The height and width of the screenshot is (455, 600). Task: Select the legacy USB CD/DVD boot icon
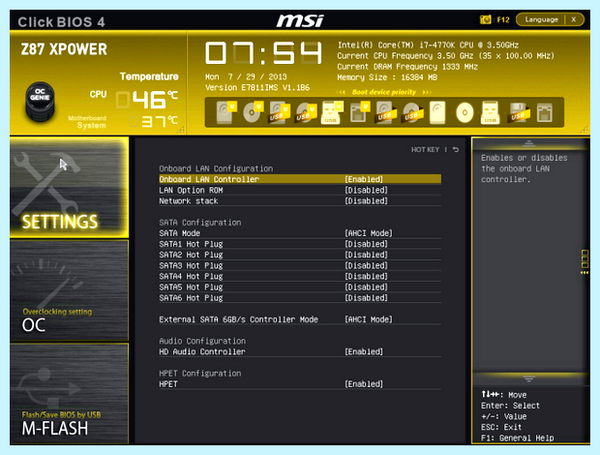tap(412, 113)
